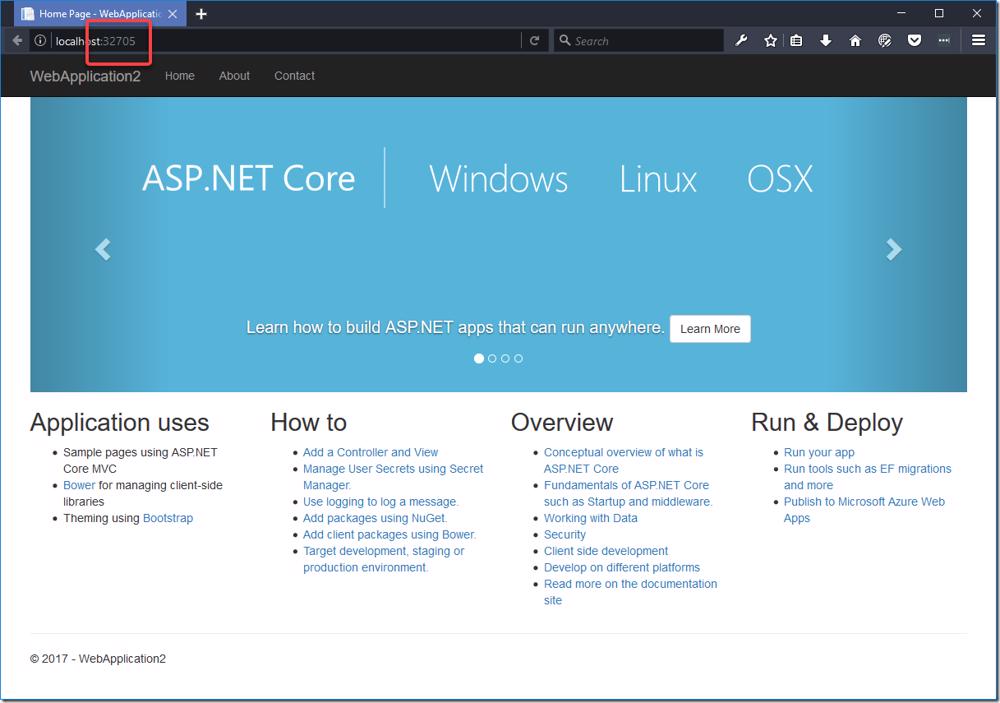Go to the browser home page icon
Image resolution: width=1000 pixels, height=703 pixels.
(x=855, y=41)
